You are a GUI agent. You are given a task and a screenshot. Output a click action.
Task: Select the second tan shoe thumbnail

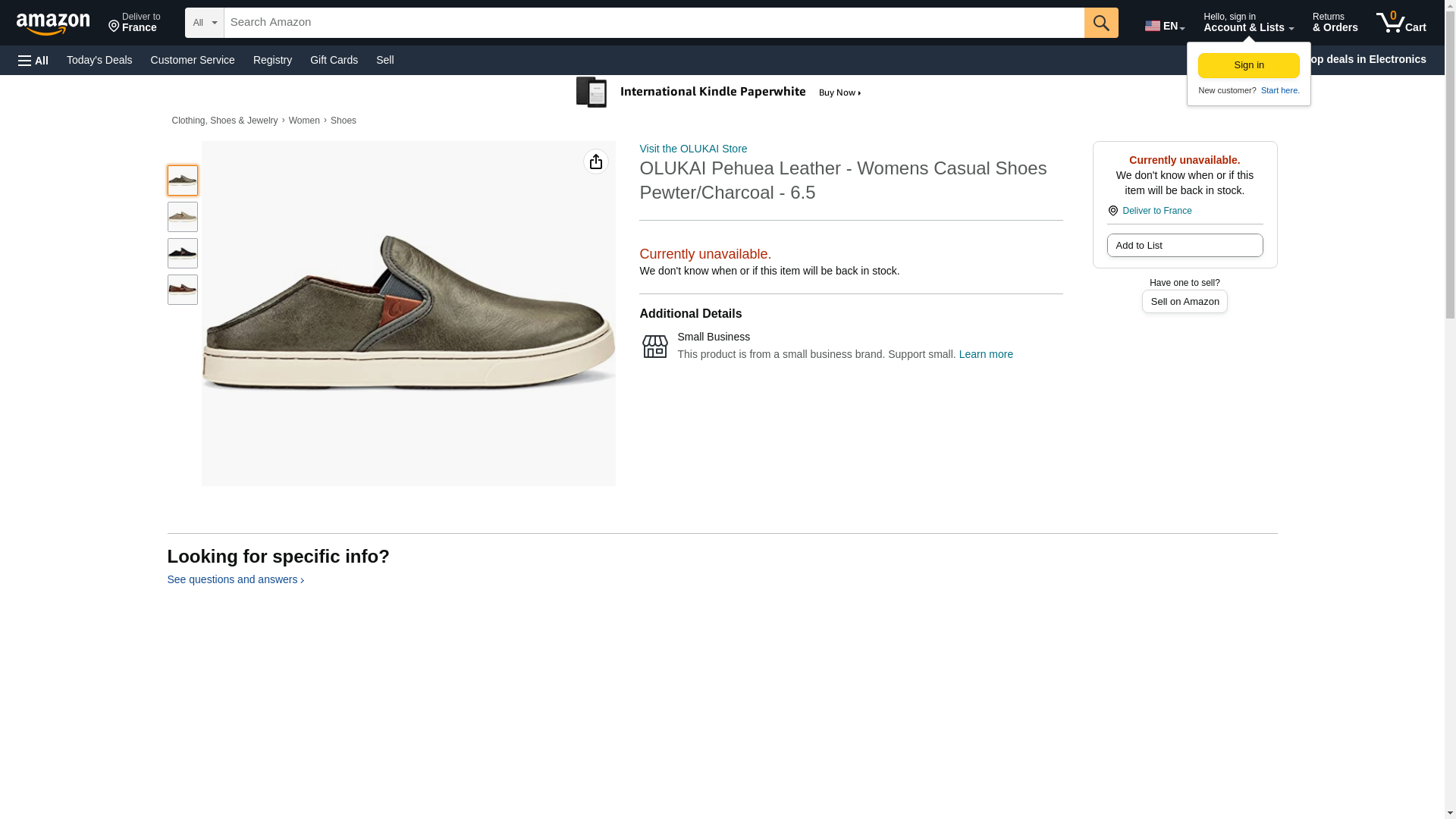(x=182, y=217)
